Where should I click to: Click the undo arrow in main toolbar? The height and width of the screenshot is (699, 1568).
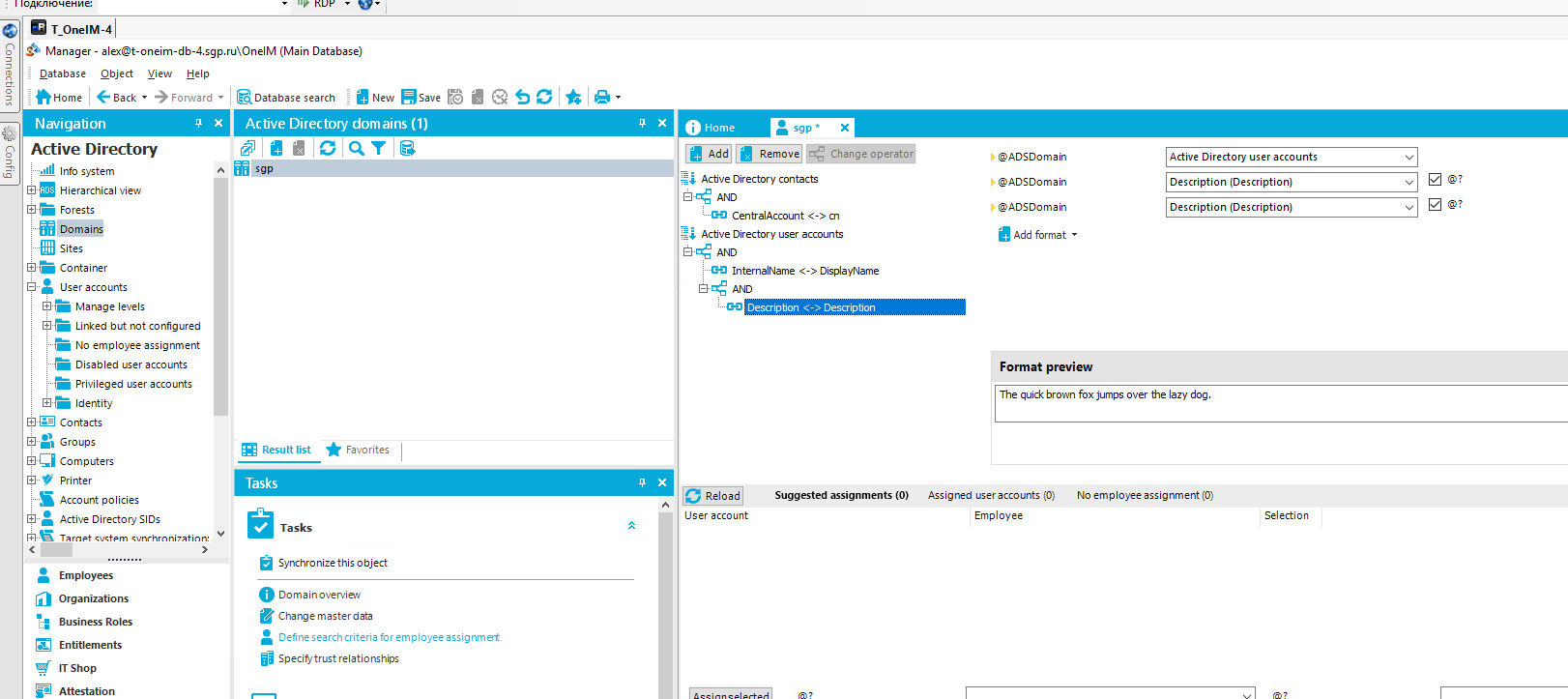(523, 97)
